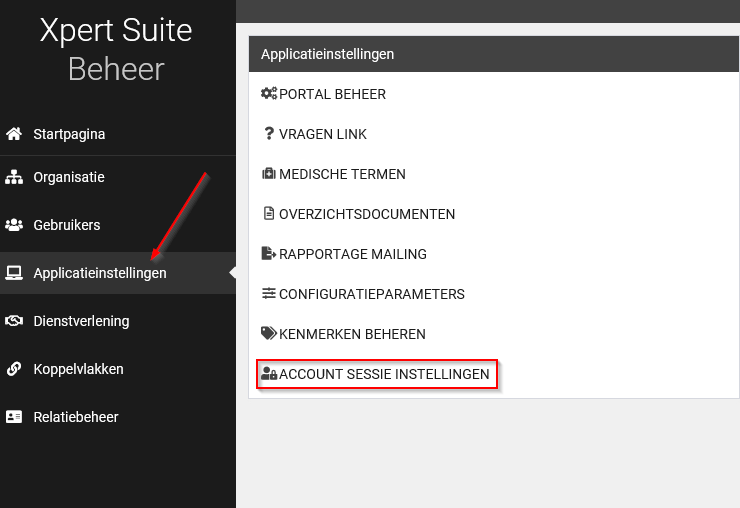Click the tag icon for Kenmerken Beheren

[x=268, y=334]
